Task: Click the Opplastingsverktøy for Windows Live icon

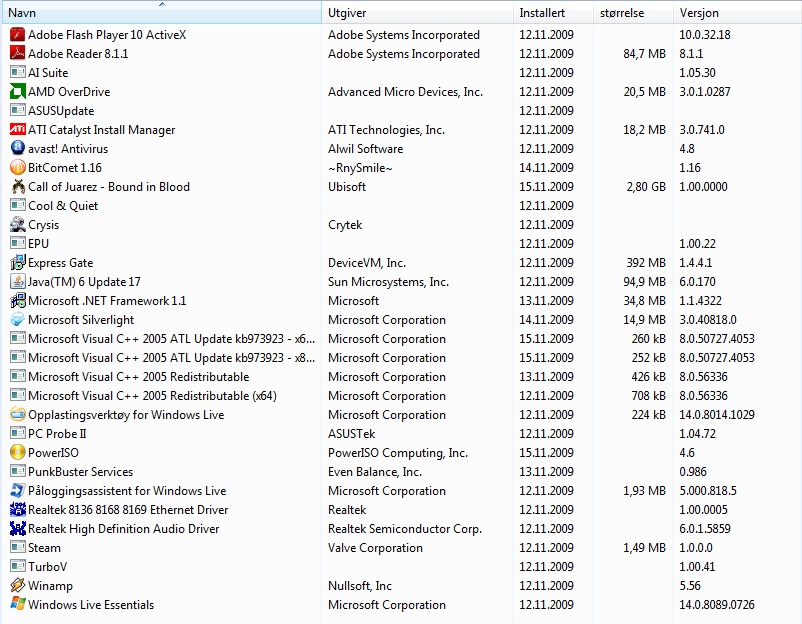Action: pyautogui.click(x=17, y=414)
